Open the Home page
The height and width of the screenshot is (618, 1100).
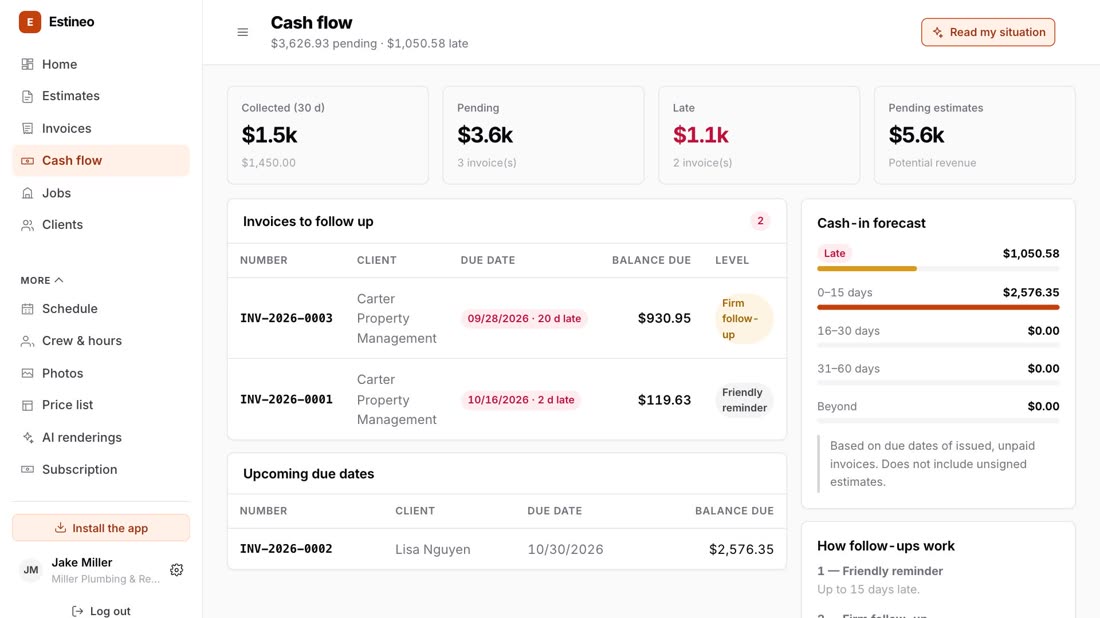tap(101, 65)
